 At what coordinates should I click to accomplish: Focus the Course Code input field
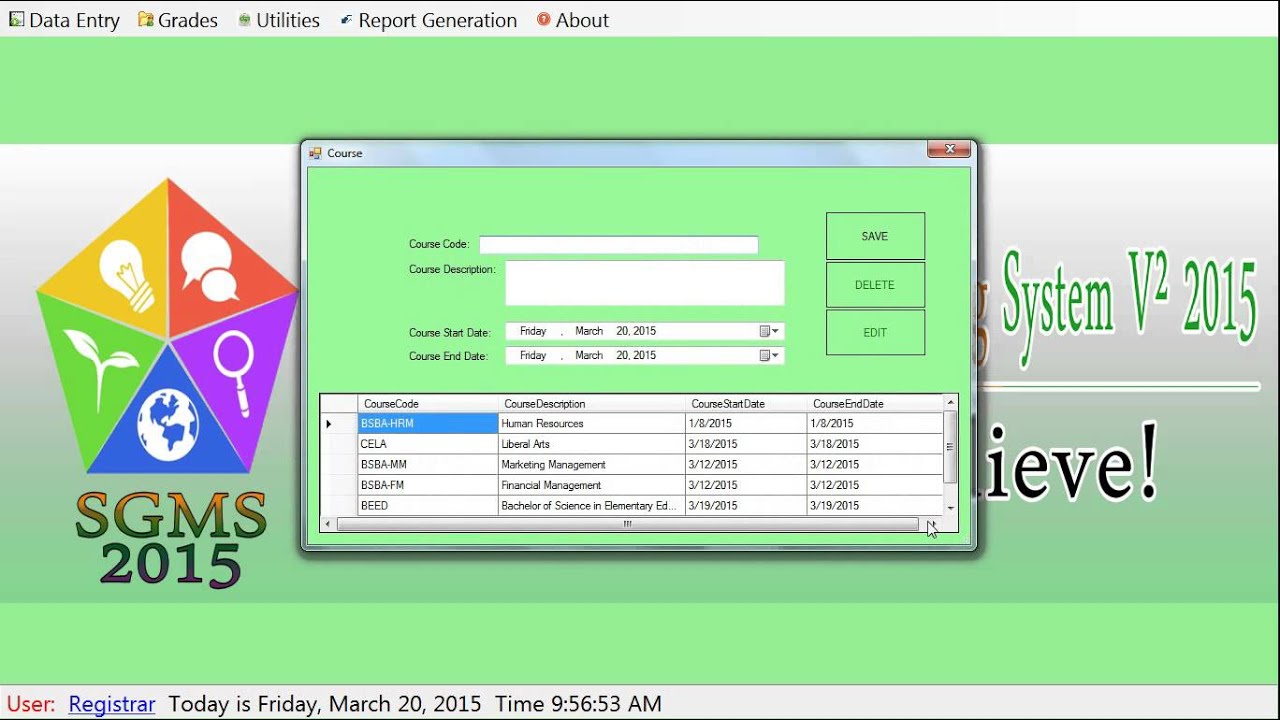(618, 245)
